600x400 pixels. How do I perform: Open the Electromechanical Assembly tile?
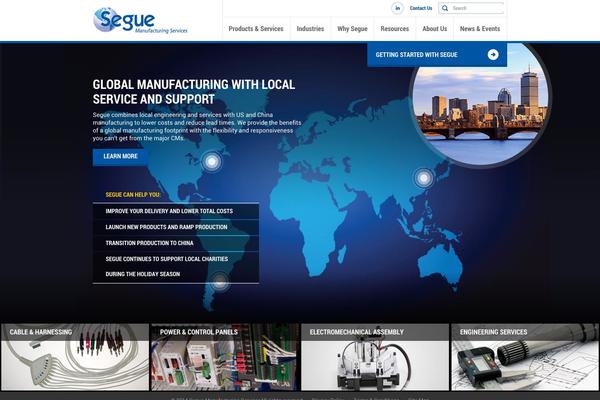coord(375,357)
